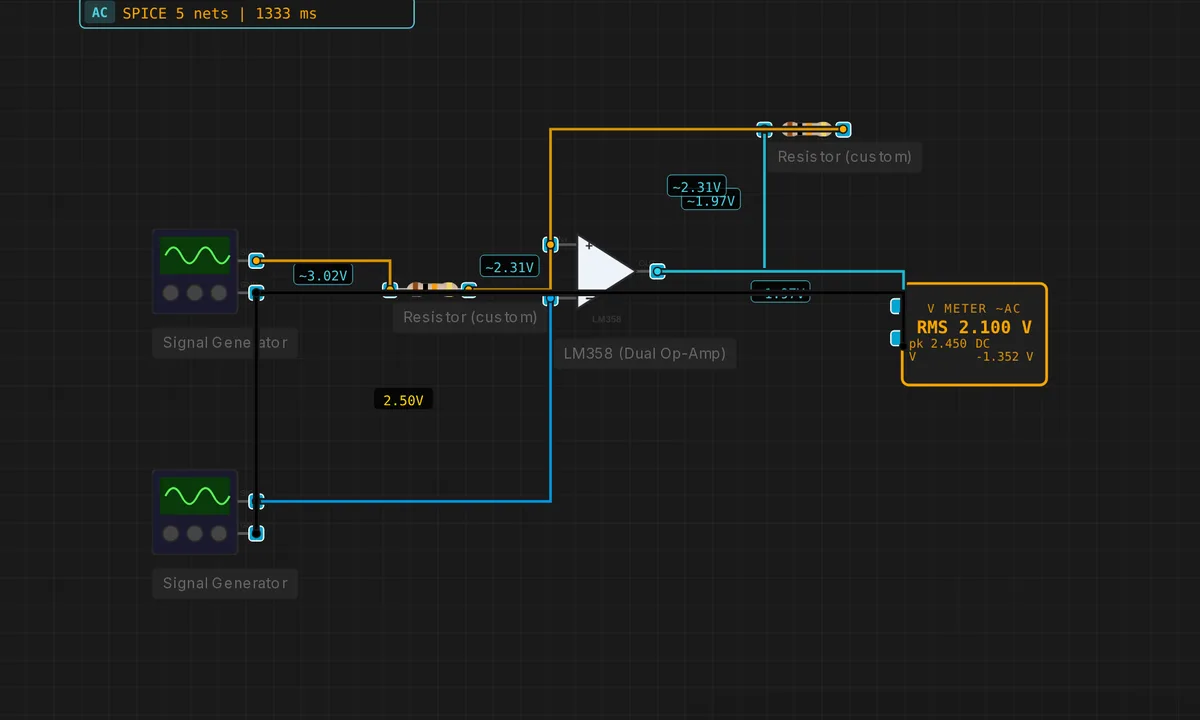This screenshot has width=1200, height=720.
Task: Select the upper Signal Generator's lower pin
Action: pos(256,293)
